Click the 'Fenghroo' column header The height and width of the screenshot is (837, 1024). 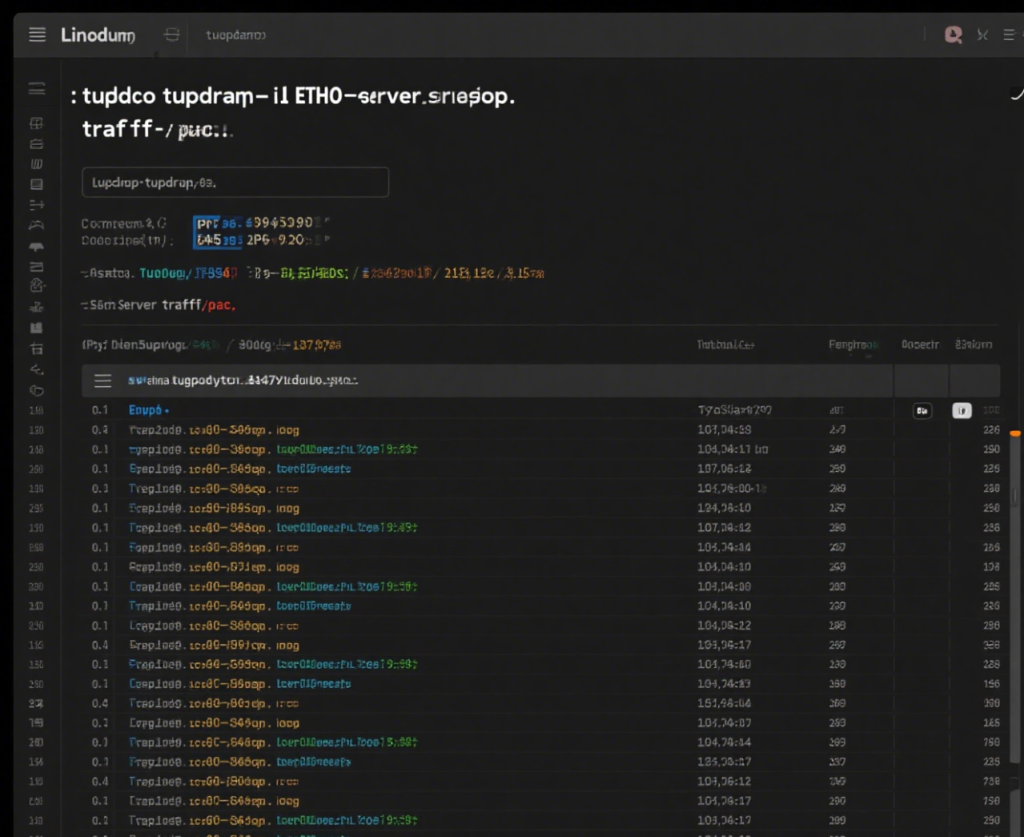pyautogui.click(x=853, y=345)
